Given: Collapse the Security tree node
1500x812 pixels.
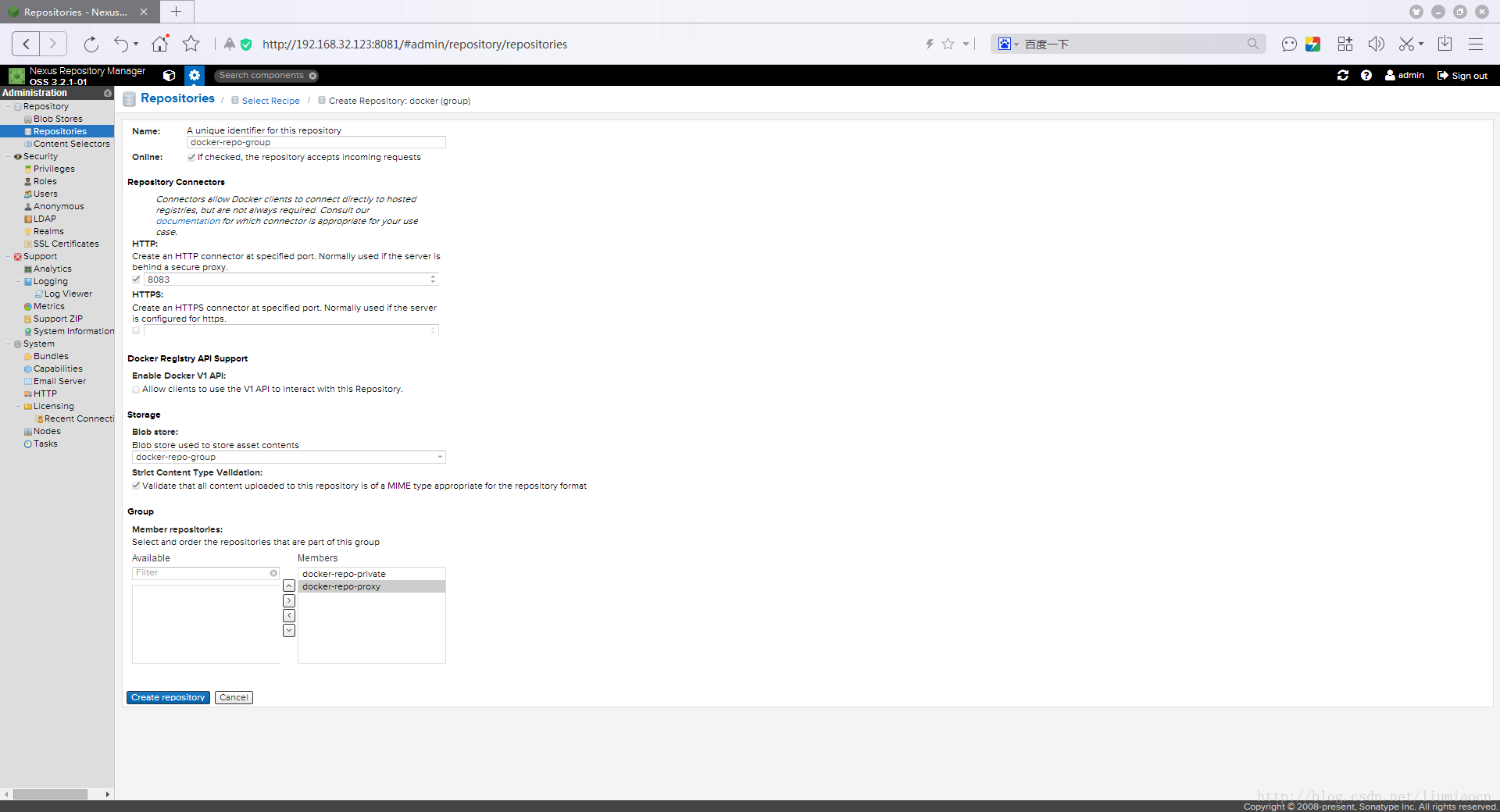Looking at the screenshot, I should tap(8, 156).
